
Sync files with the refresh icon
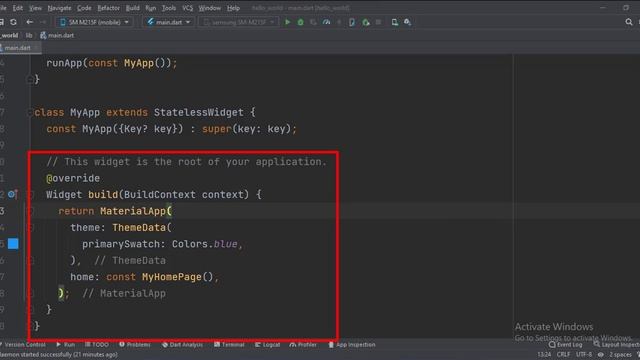(x=13, y=22)
